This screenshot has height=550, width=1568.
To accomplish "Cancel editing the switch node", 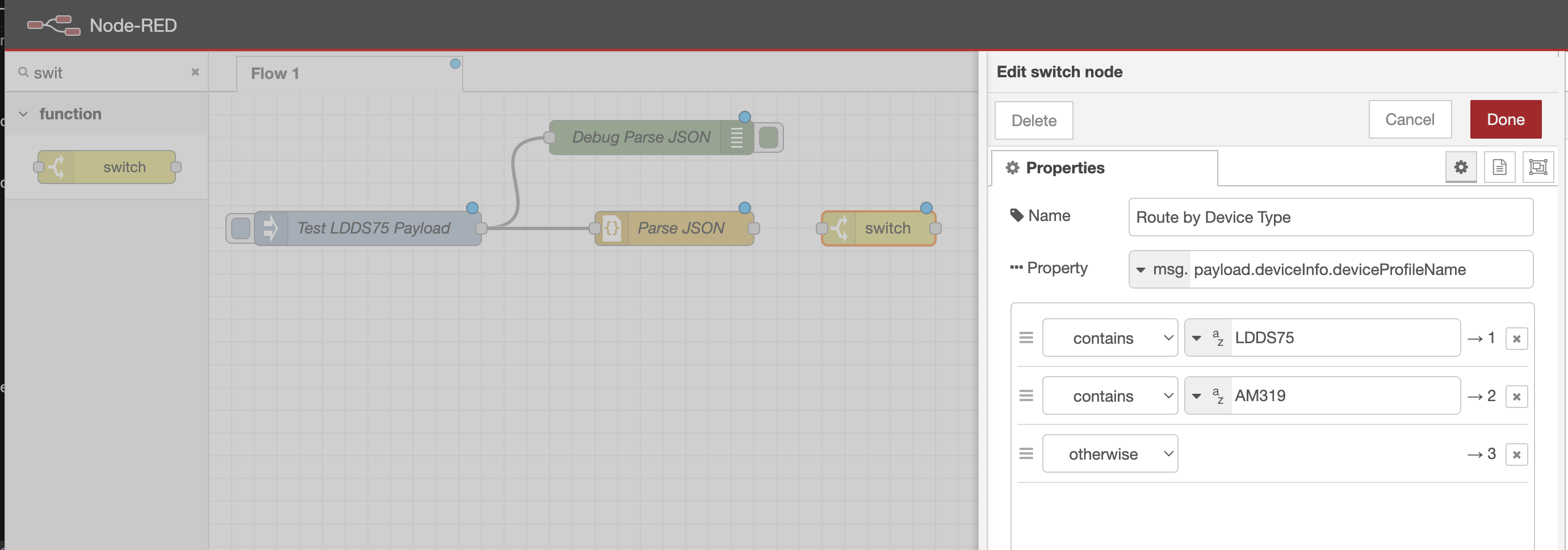I will coord(1410,119).
